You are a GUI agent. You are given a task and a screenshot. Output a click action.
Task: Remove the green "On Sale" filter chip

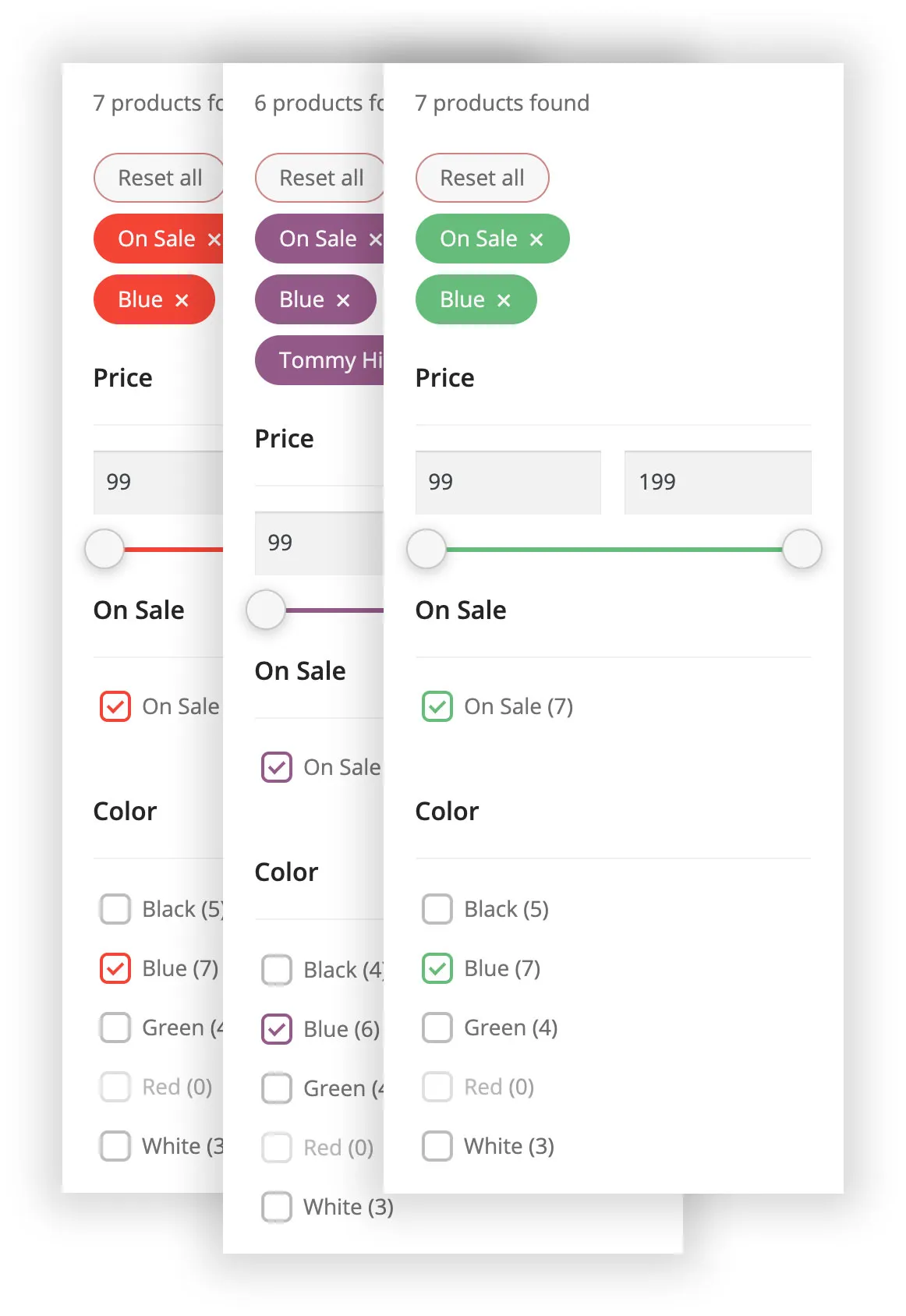[x=536, y=239]
